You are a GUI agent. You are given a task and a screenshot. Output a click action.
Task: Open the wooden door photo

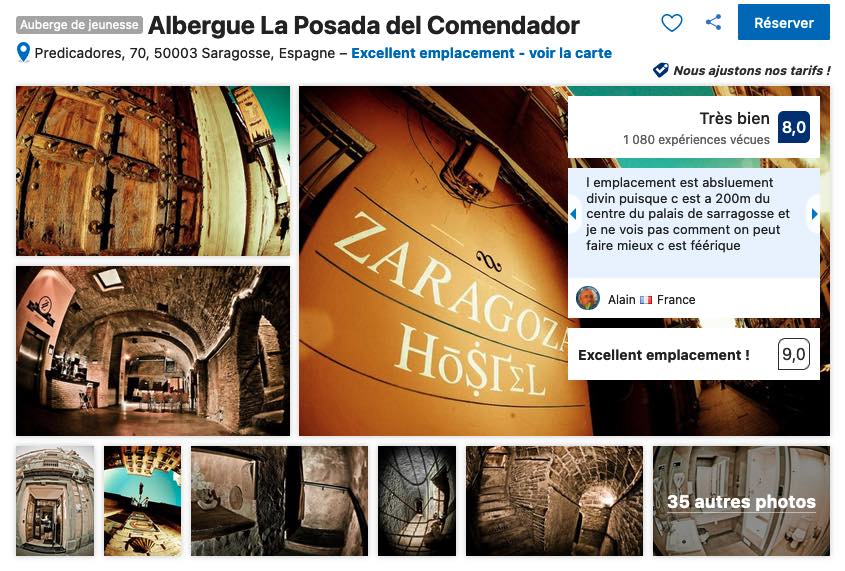(x=153, y=171)
